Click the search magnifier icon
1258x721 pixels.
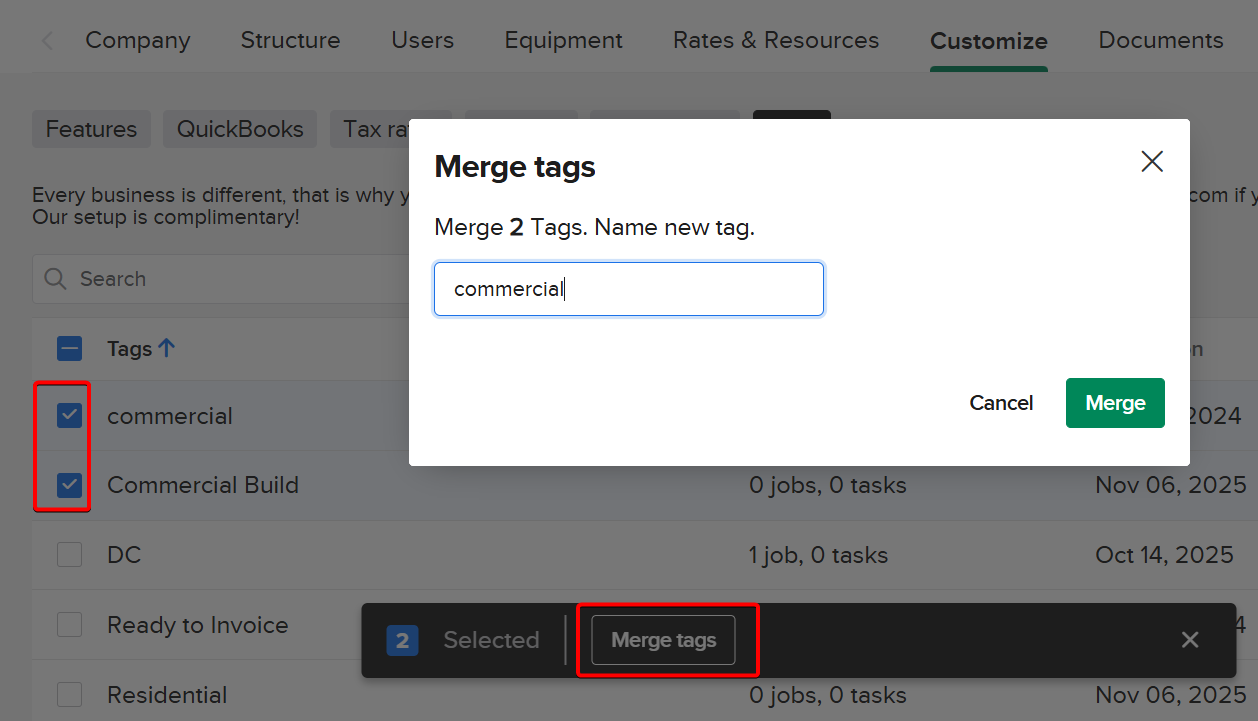coord(56,279)
